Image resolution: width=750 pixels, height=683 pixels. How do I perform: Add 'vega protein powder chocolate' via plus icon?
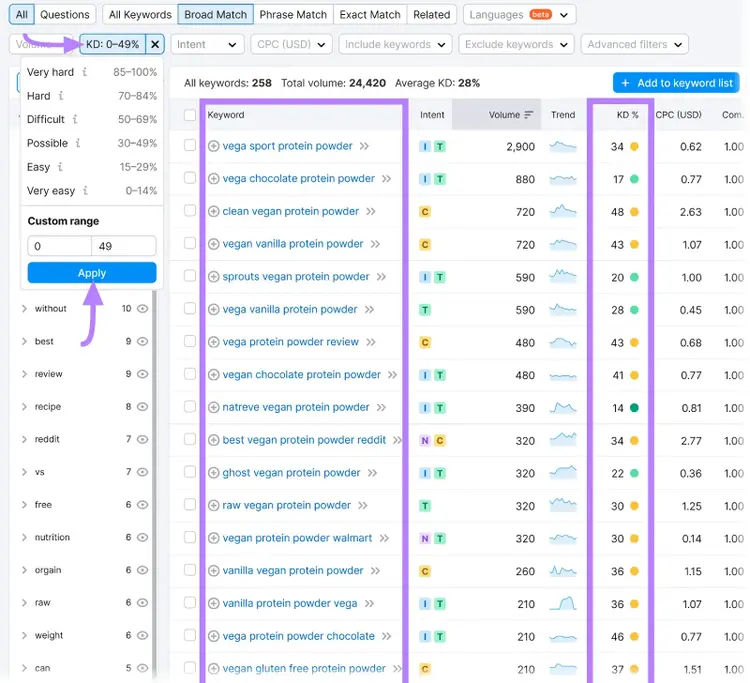[214, 636]
